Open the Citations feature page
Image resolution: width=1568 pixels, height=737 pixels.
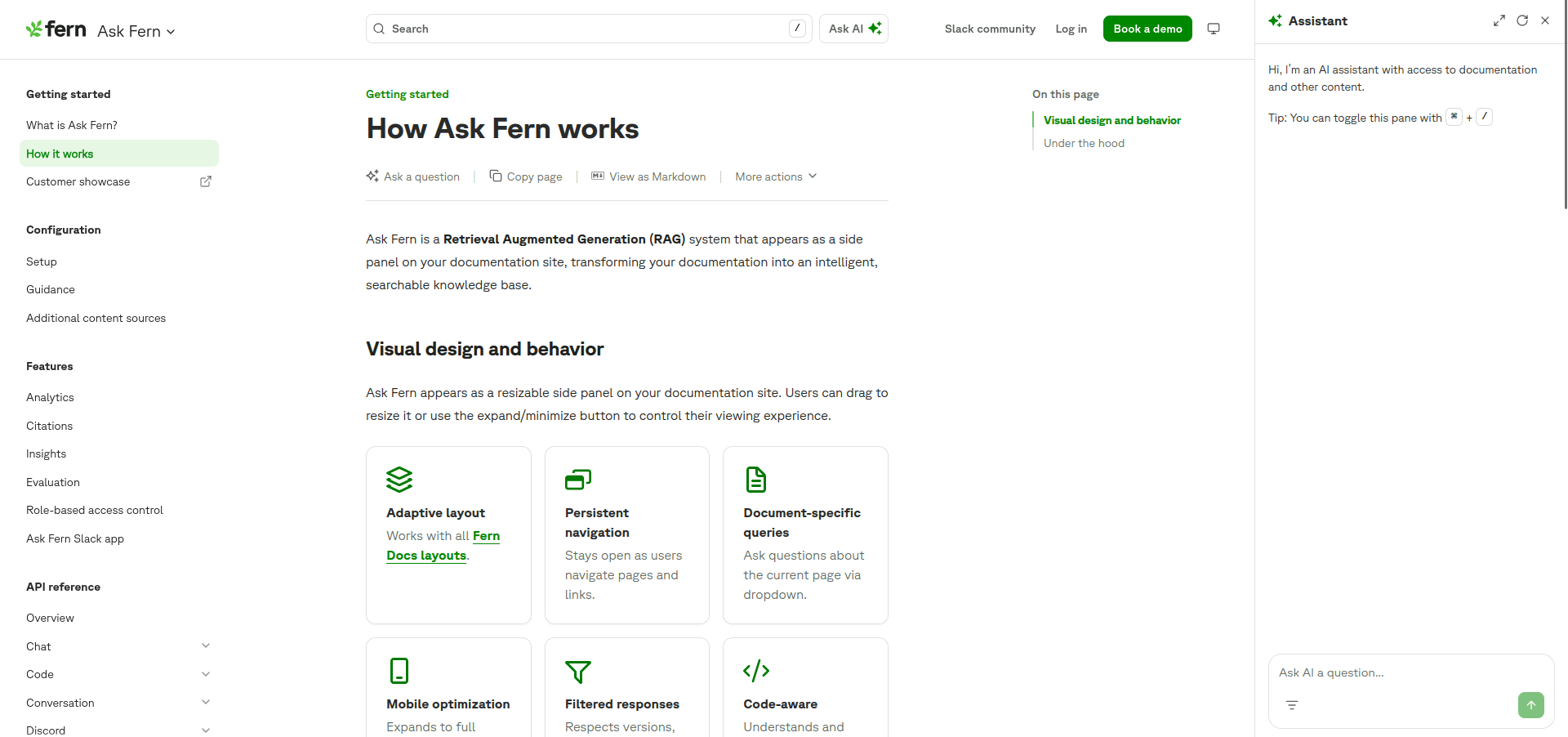coord(49,426)
